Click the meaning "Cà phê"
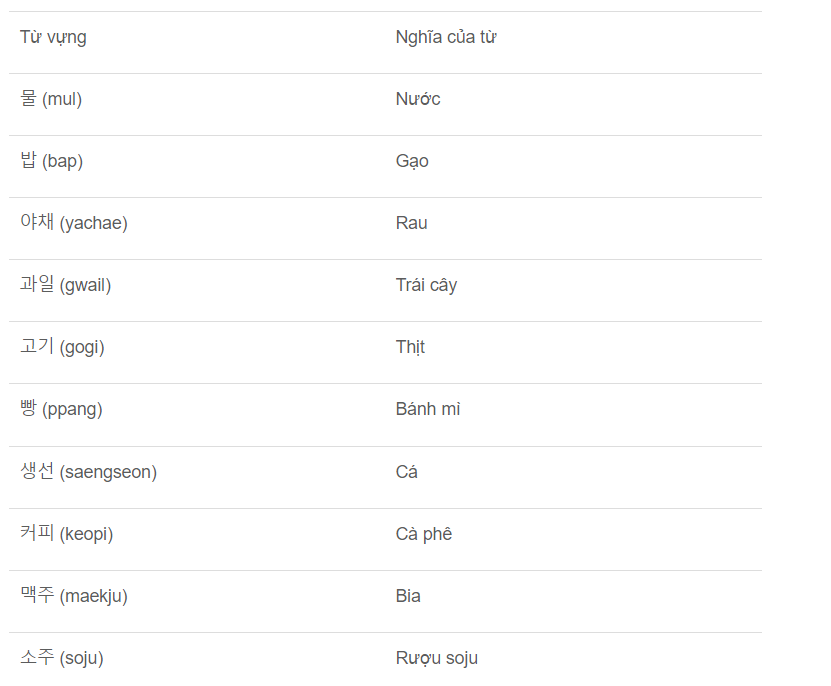831x686 pixels. pos(424,534)
